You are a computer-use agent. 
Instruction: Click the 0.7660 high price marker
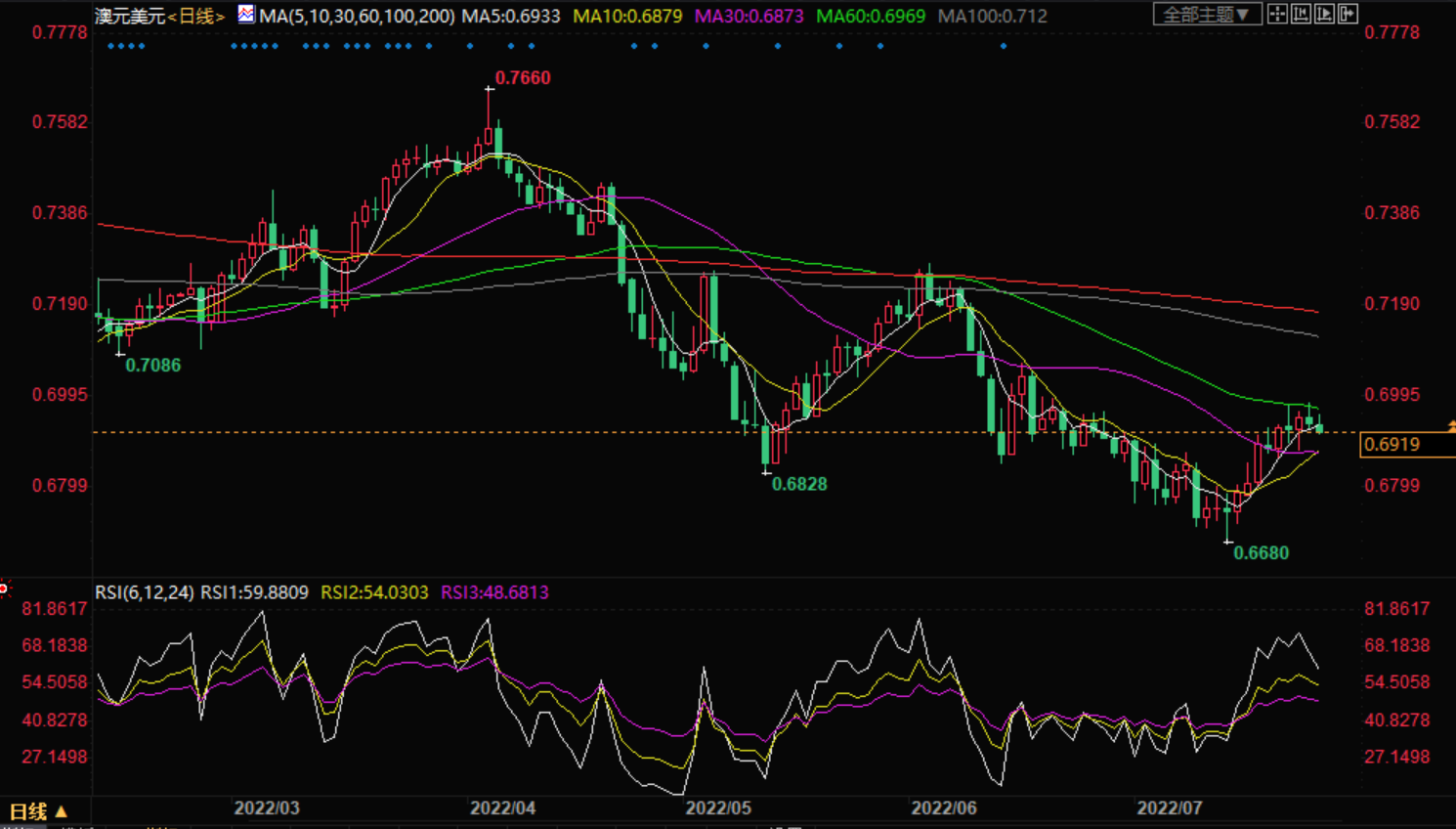pos(522,78)
